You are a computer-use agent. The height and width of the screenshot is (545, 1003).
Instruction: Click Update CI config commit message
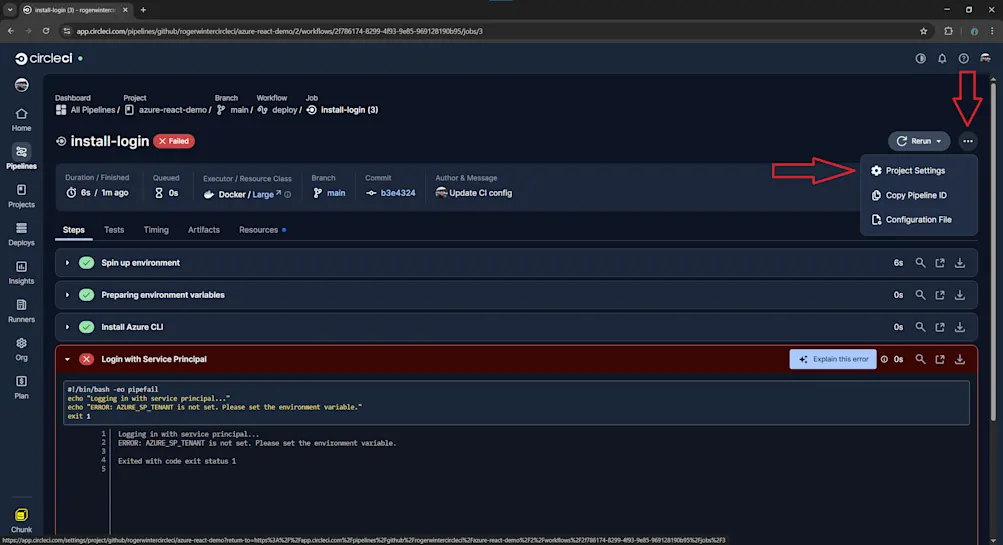[x=480, y=193]
